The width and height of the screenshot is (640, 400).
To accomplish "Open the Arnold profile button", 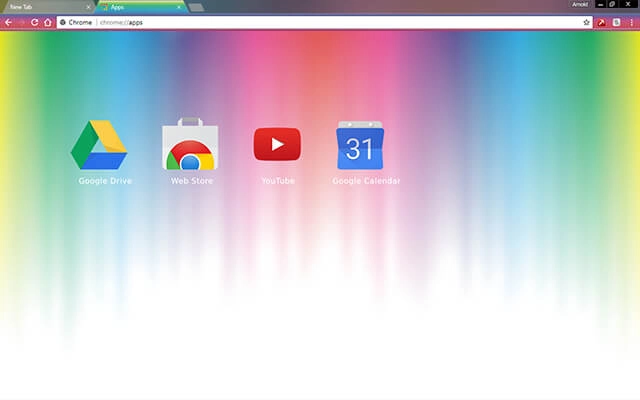I will click(x=580, y=4).
